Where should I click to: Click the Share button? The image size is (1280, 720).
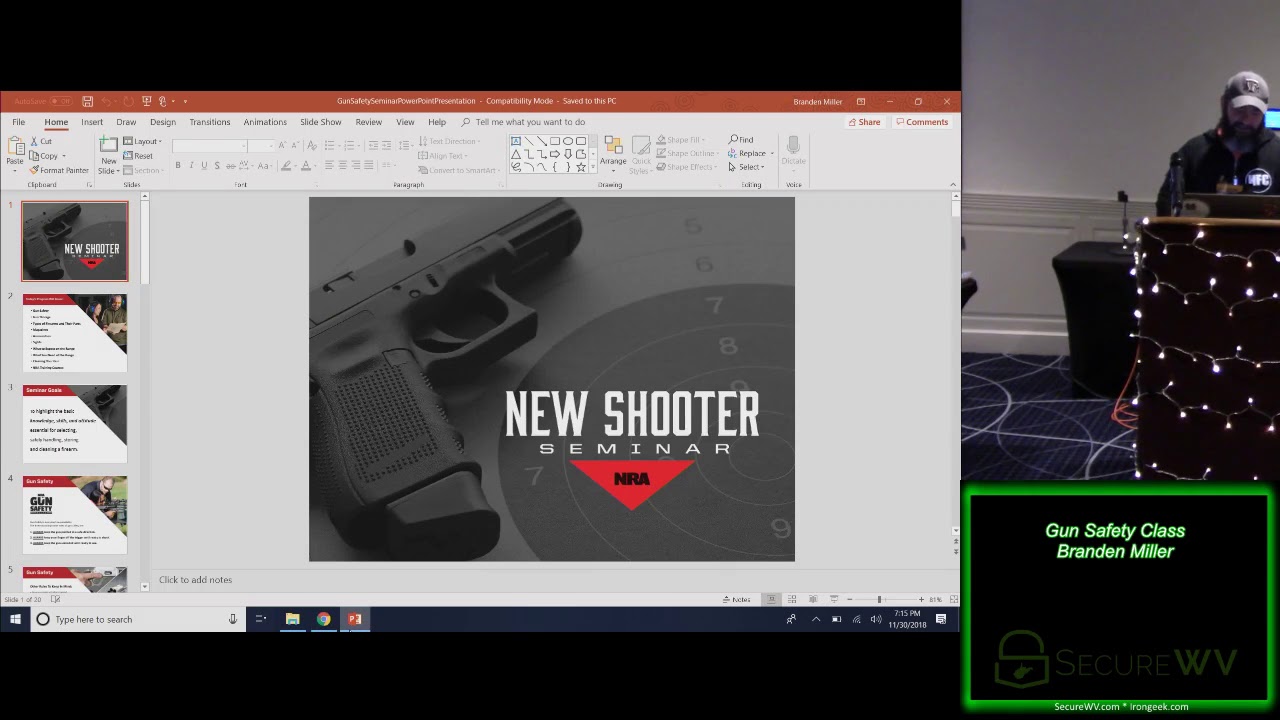(x=864, y=122)
